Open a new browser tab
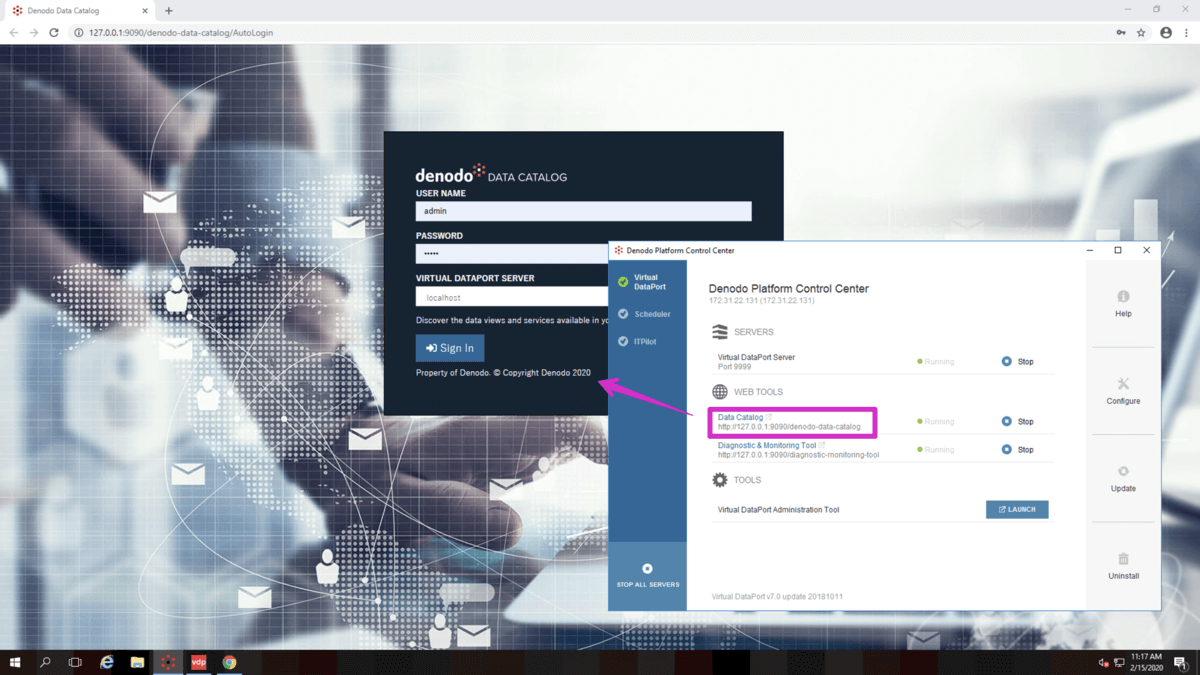This screenshot has height=675, width=1200. coord(169,11)
